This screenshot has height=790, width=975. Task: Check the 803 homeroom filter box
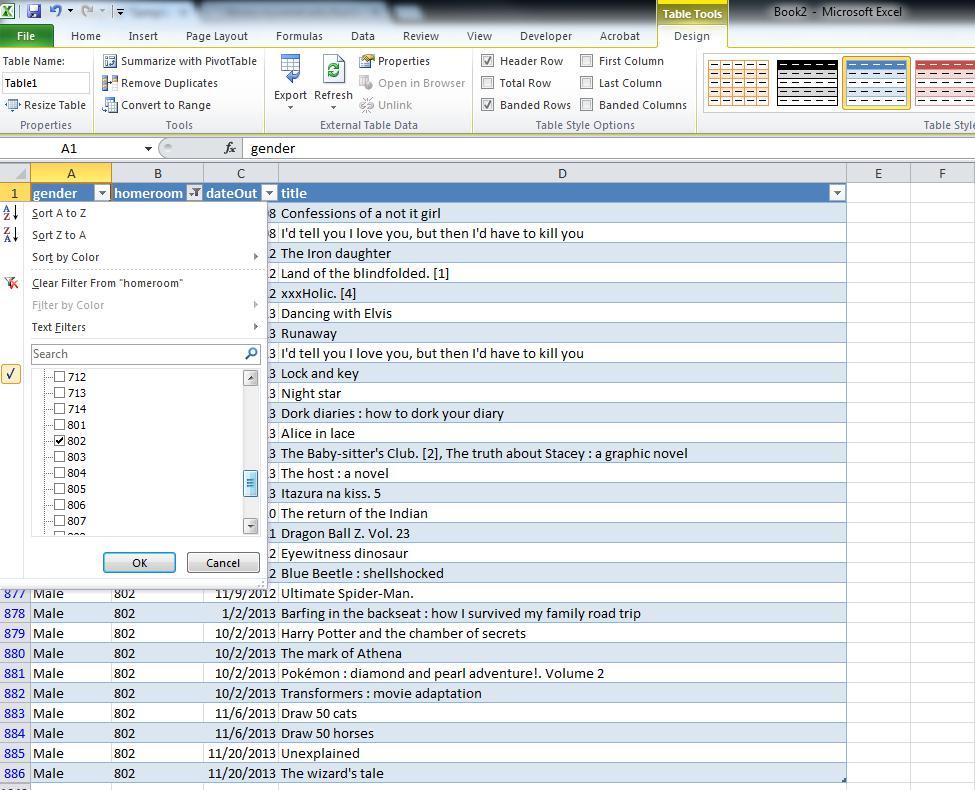[x=59, y=457]
